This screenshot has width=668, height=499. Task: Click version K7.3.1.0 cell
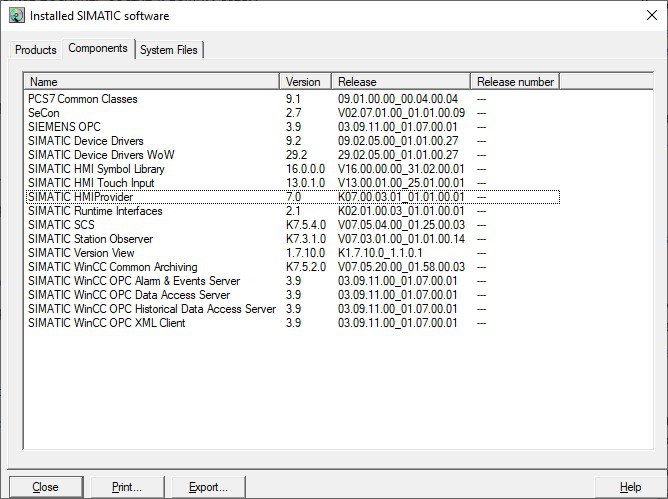[x=306, y=239]
